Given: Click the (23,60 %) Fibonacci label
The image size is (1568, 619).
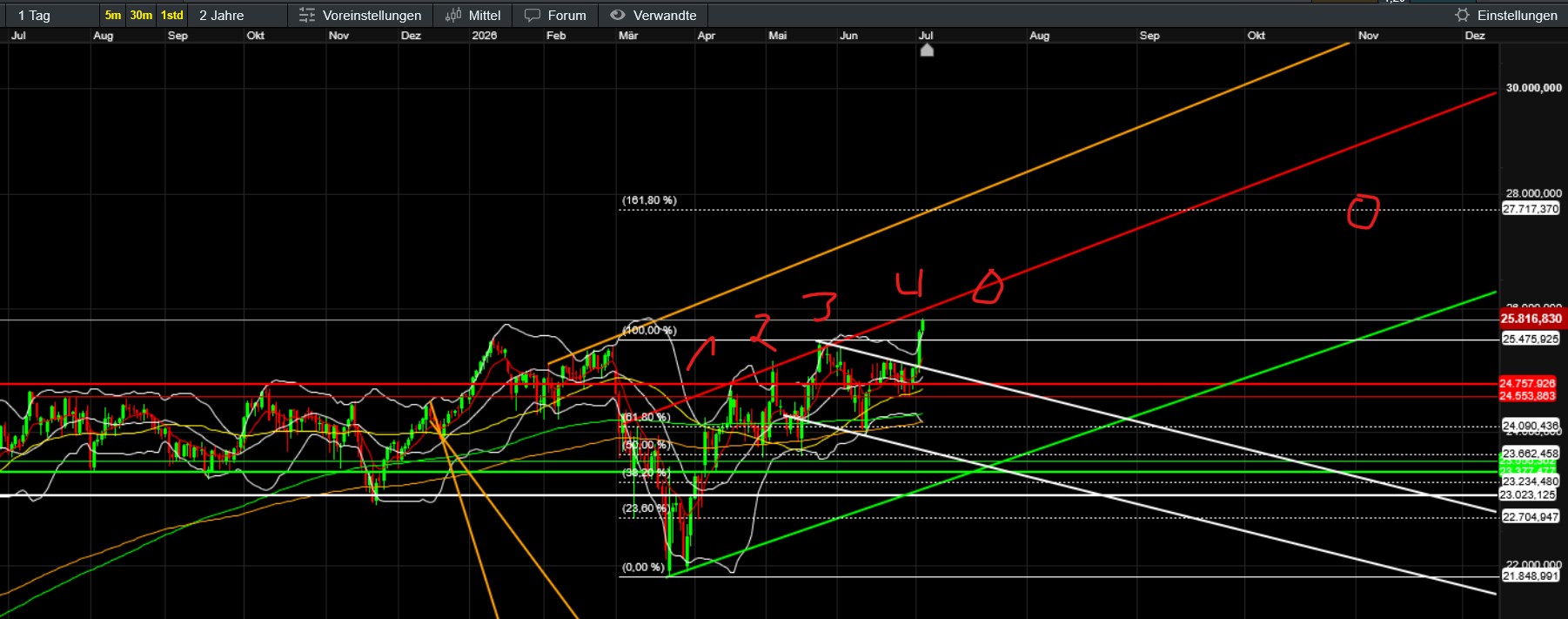Looking at the screenshot, I should (646, 508).
